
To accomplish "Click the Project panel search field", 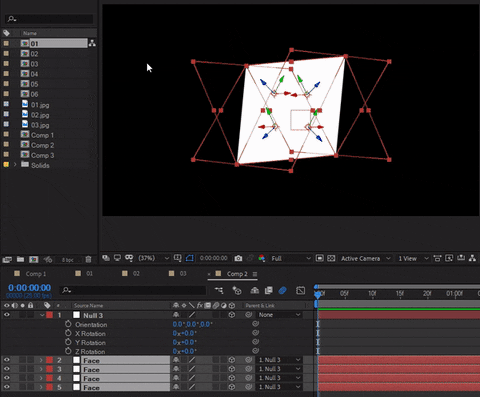I will pos(49,19).
